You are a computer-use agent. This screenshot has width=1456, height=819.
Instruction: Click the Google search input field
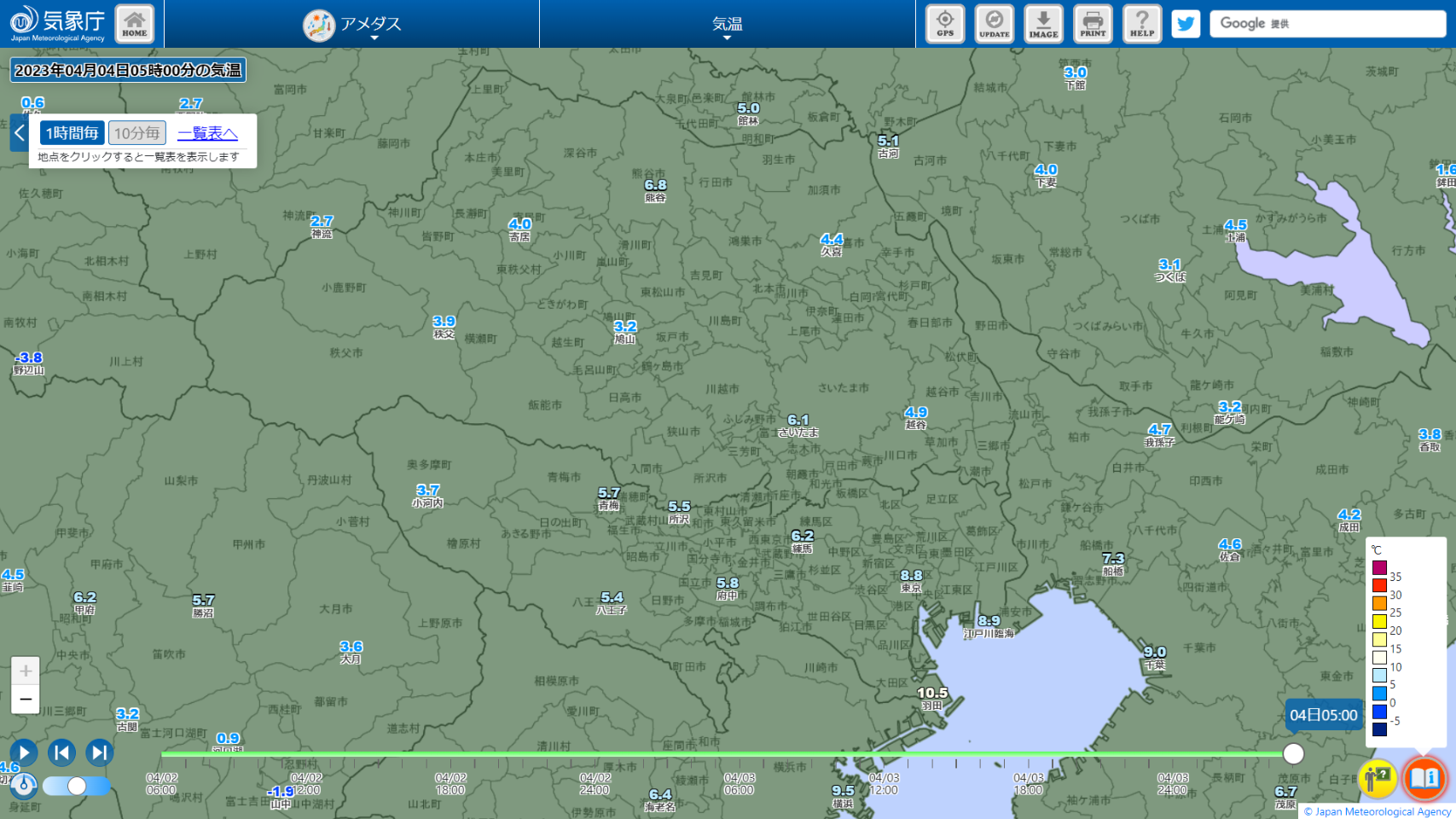pos(1326,24)
